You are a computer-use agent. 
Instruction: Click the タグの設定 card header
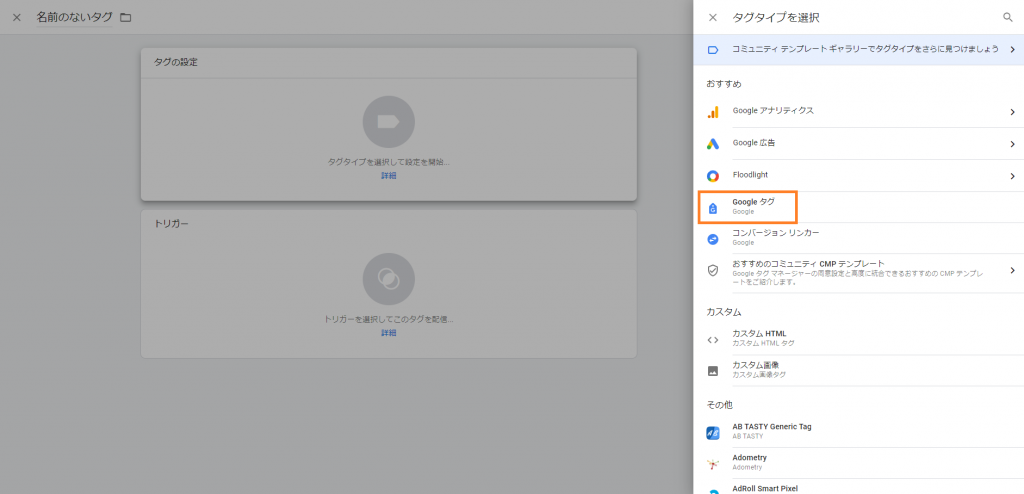pos(389,63)
